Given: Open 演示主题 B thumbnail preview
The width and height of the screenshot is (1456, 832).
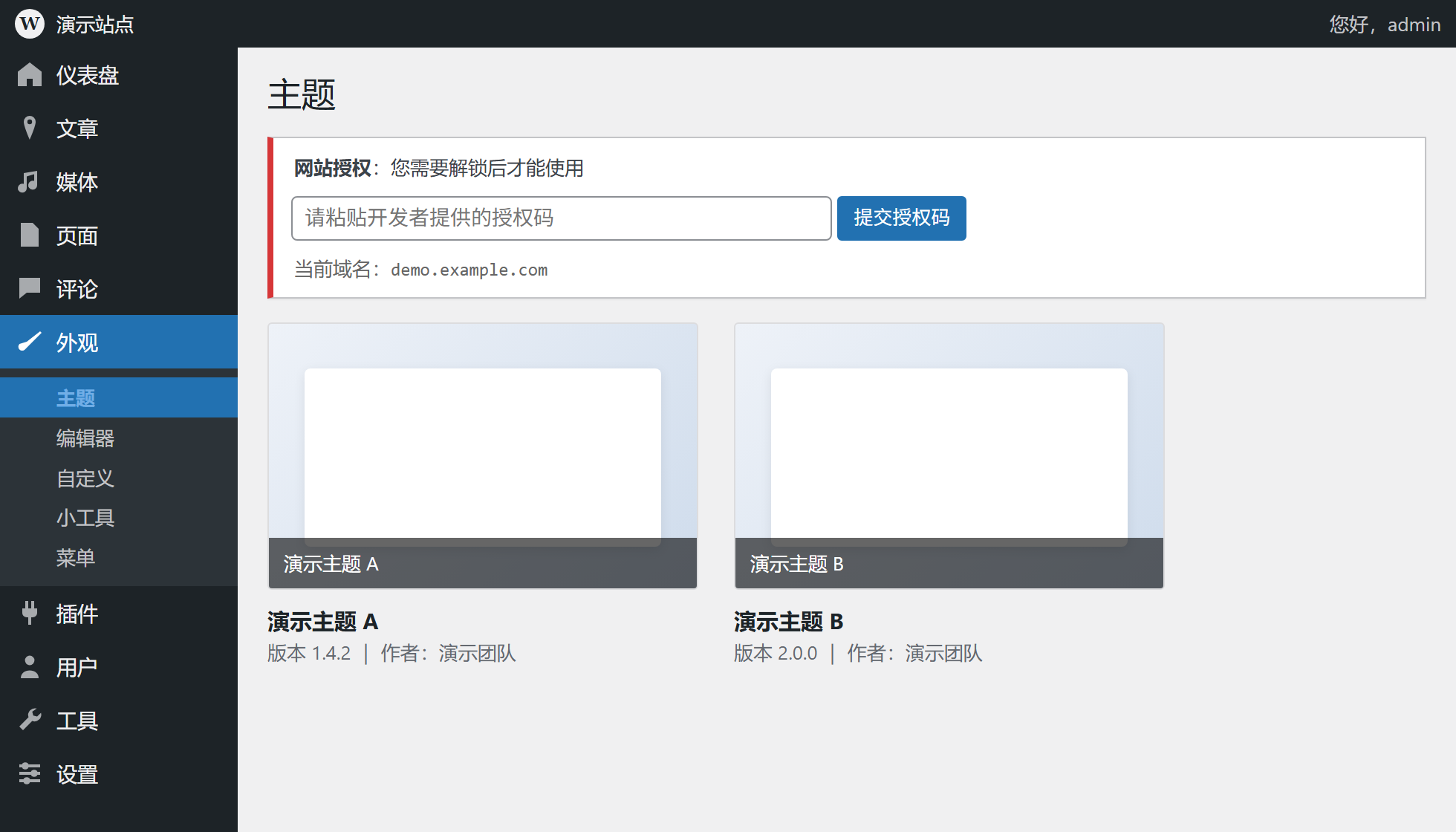Looking at the screenshot, I should click(949, 455).
